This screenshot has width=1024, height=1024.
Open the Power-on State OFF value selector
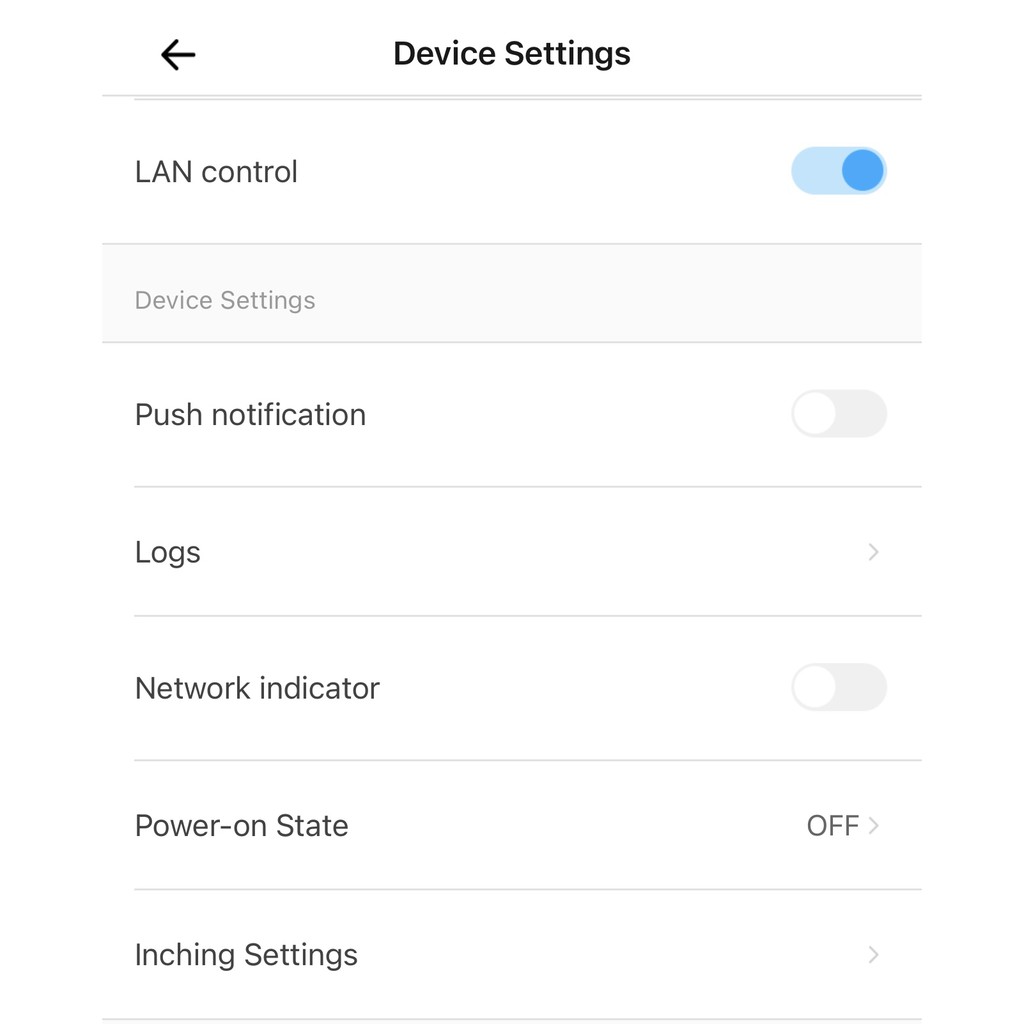pyautogui.click(x=832, y=826)
